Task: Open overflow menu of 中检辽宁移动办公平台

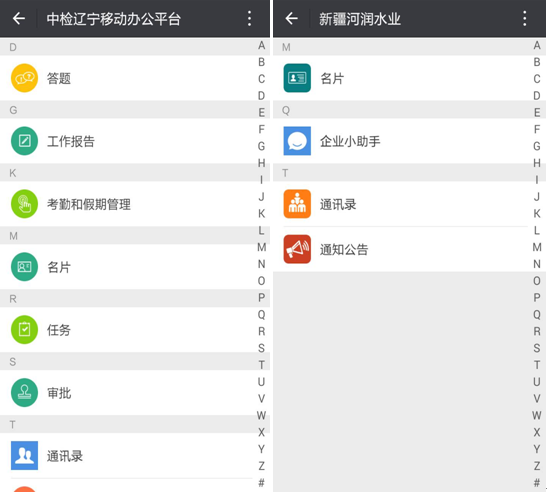Action: coord(249,18)
